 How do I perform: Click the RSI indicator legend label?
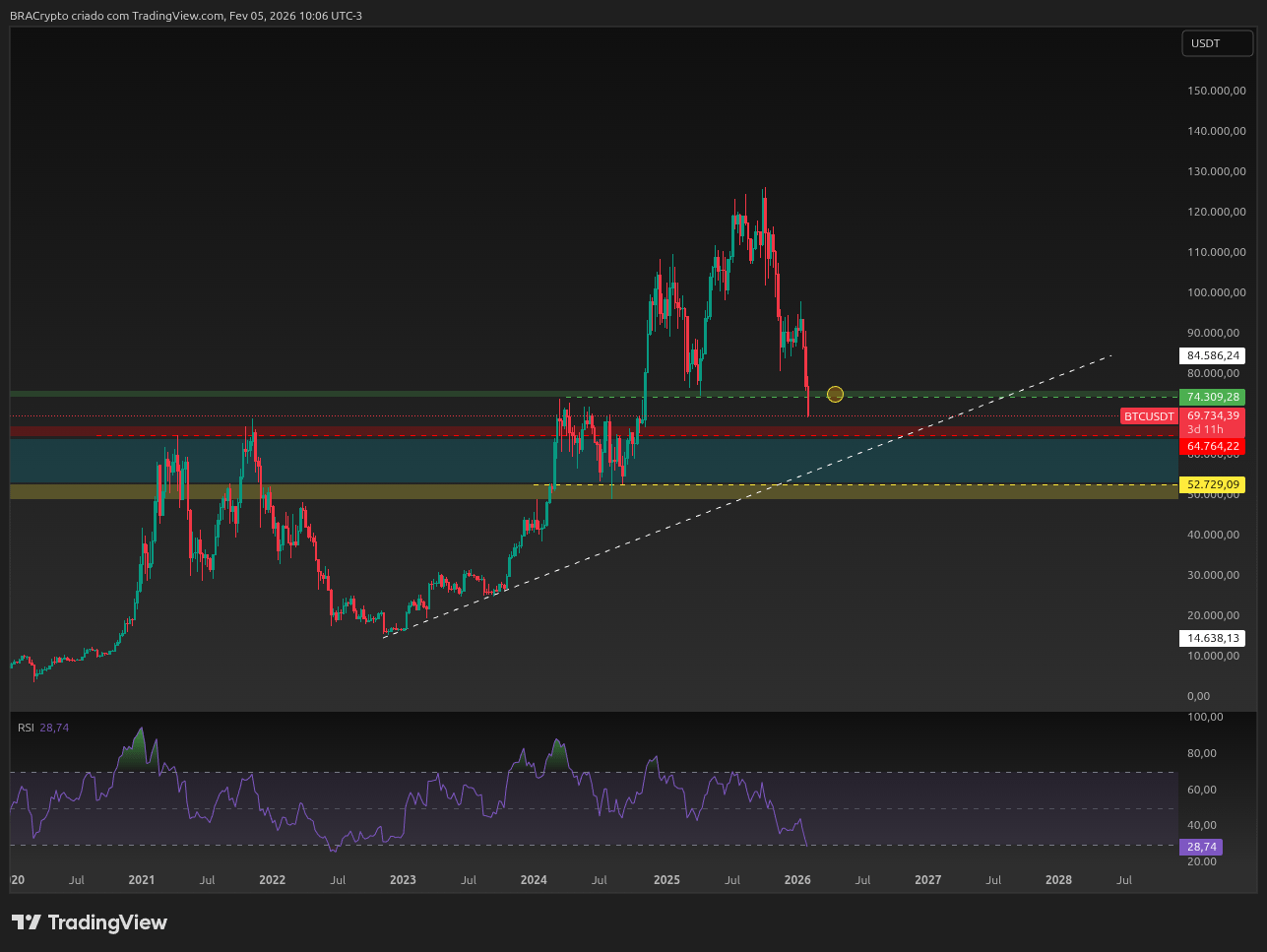[x=27, y=728]
